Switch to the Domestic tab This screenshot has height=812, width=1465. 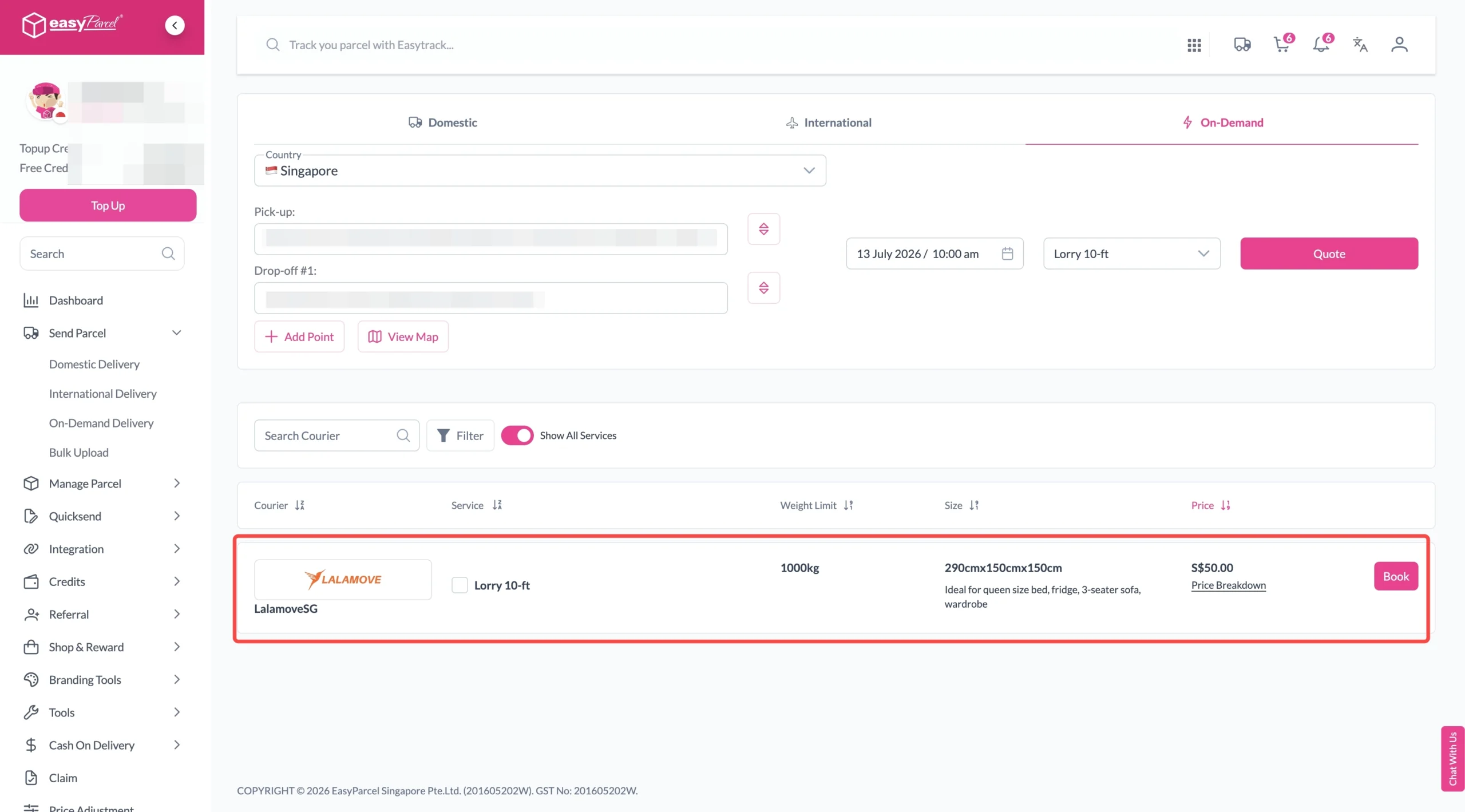pyautogui.click(x=442, y=122)
